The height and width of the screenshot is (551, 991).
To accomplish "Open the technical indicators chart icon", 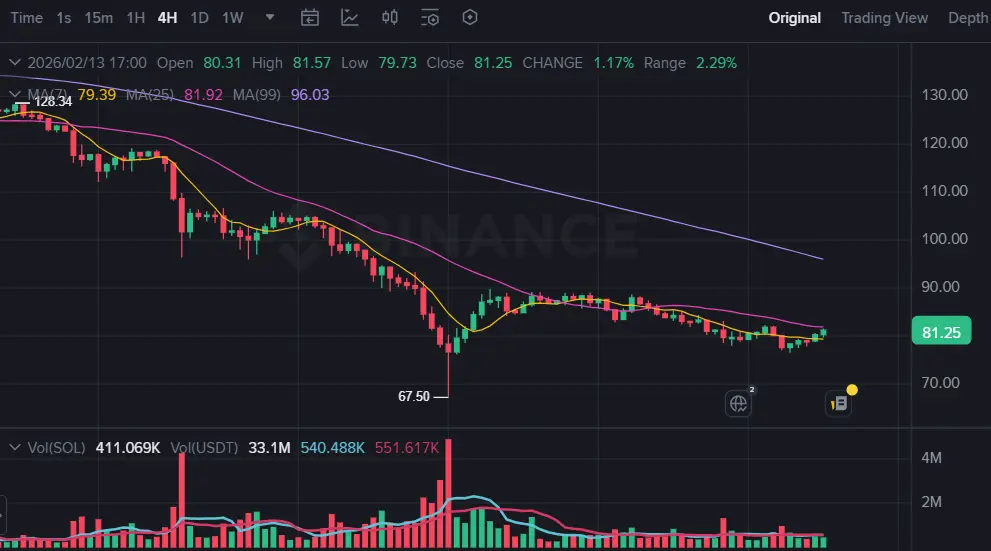I will click(x=350, y=18).
